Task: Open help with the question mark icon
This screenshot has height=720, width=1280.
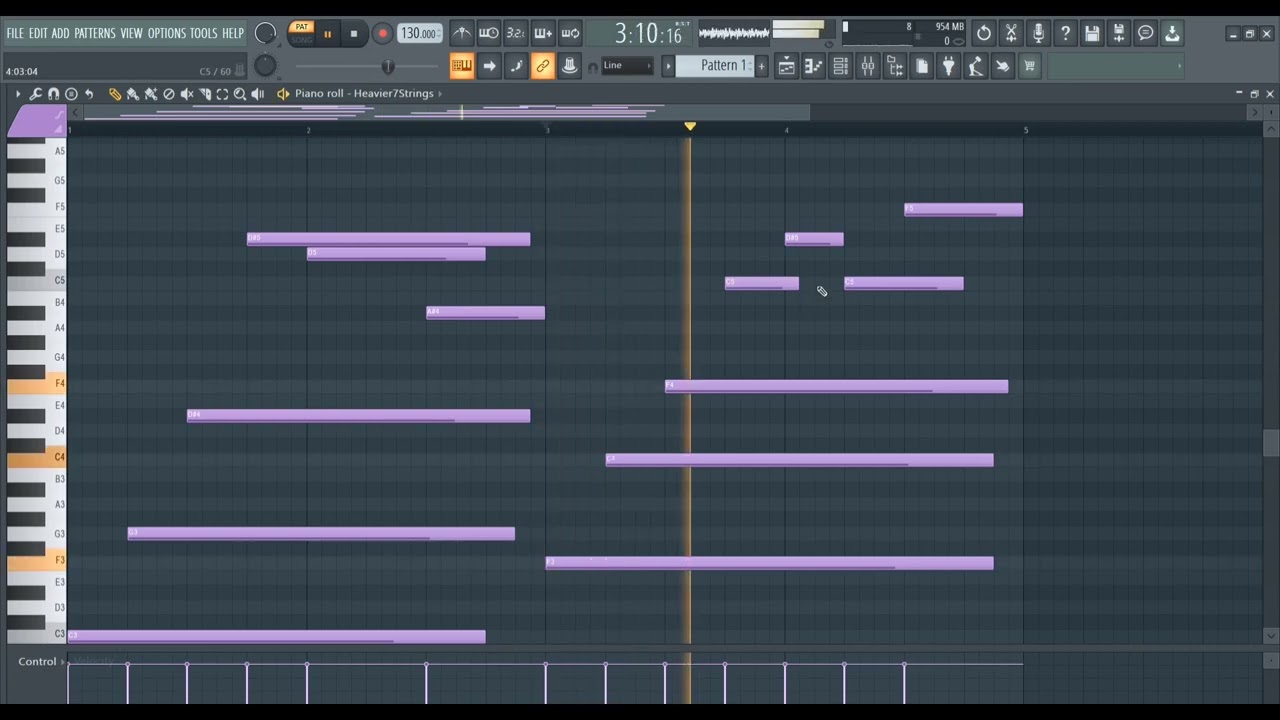Action: click(x=1065, y=33)
